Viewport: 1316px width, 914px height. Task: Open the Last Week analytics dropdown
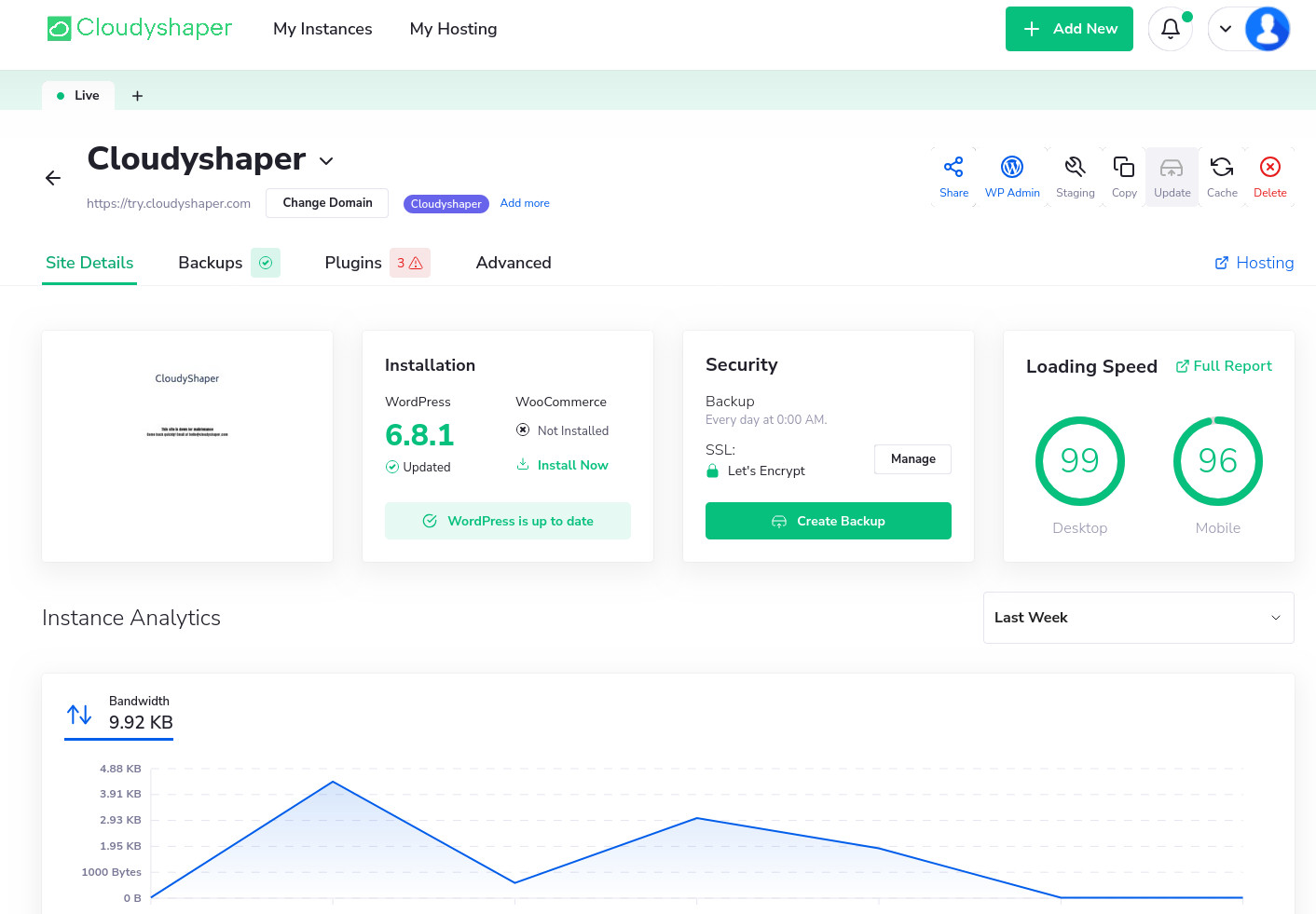click(x=1138, y=617)
